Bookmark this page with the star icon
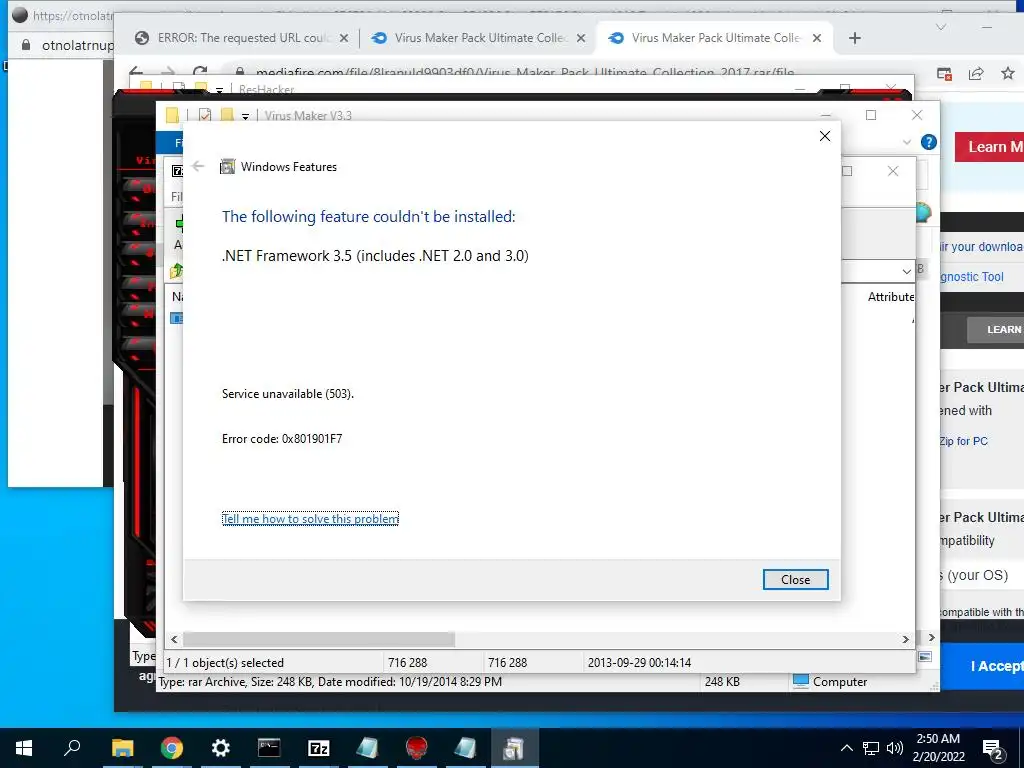 1008,73
